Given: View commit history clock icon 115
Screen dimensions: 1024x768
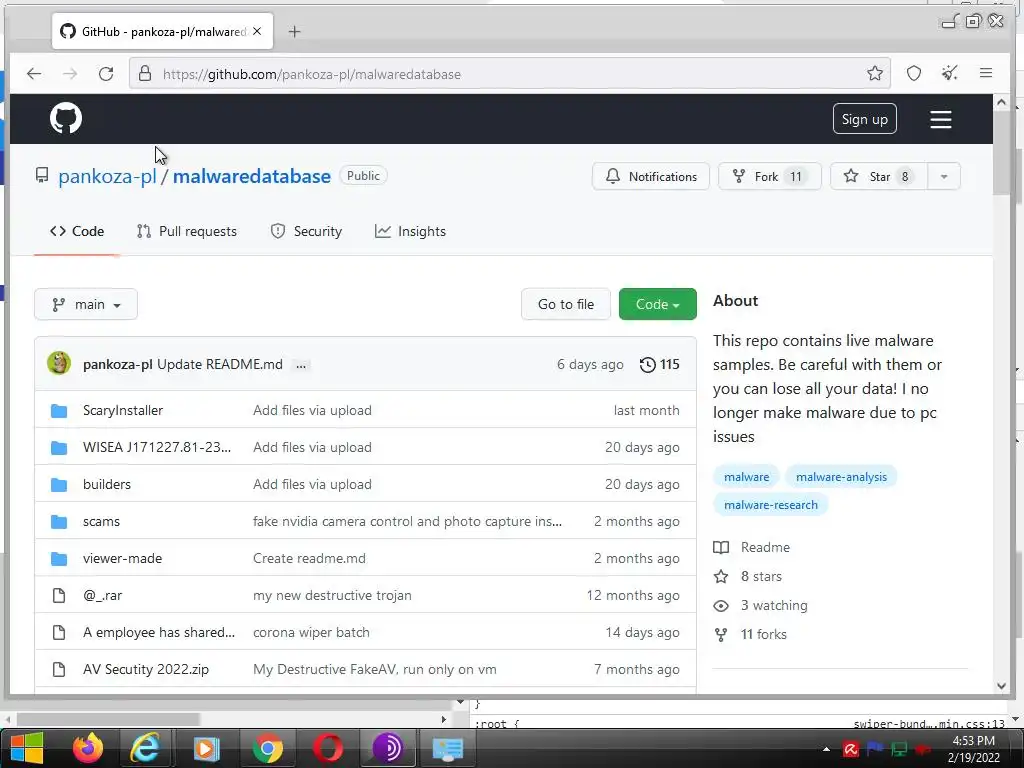Looking at the screenshot, I should click(x=659, y=364).
